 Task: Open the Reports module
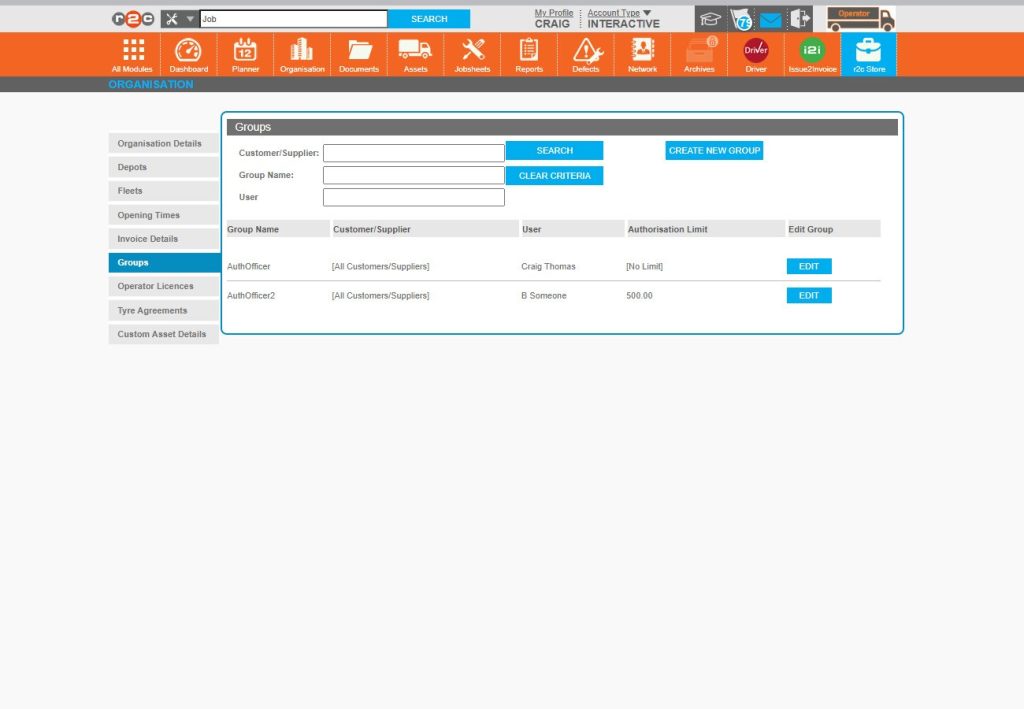pyautogui.click(x=528, y=55)
